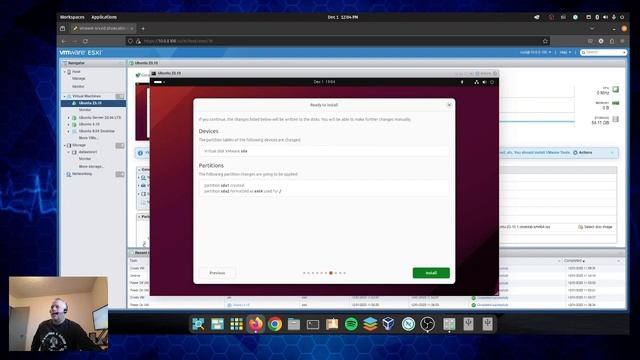Collapse the Host tree node
This screenshot has width=640, height=360.
pyautogui.click(x=64, y=71)
